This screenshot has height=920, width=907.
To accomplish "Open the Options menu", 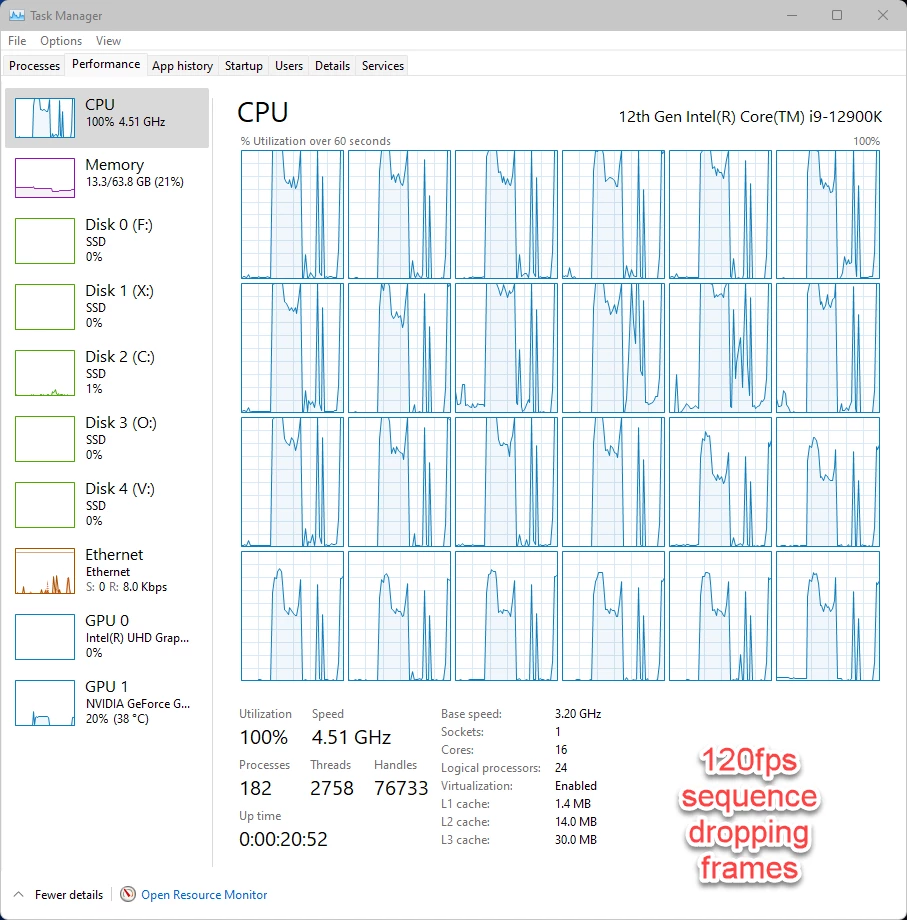I will tap(61, 40).
